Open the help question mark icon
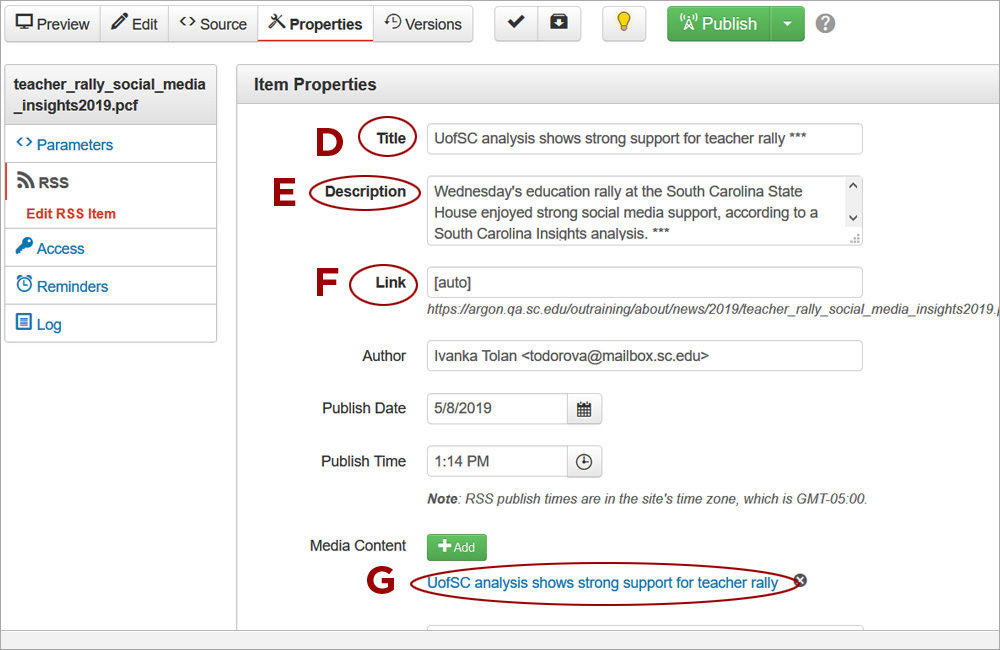The image size is (1000, 650). [x=825, y=24]
